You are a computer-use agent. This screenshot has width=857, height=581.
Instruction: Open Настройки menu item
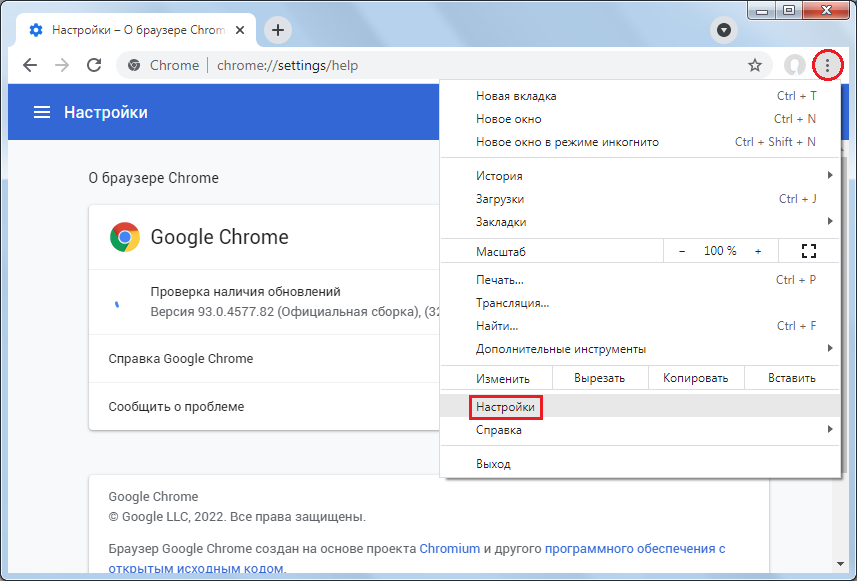pyautogui.click(x=640, y=406)
